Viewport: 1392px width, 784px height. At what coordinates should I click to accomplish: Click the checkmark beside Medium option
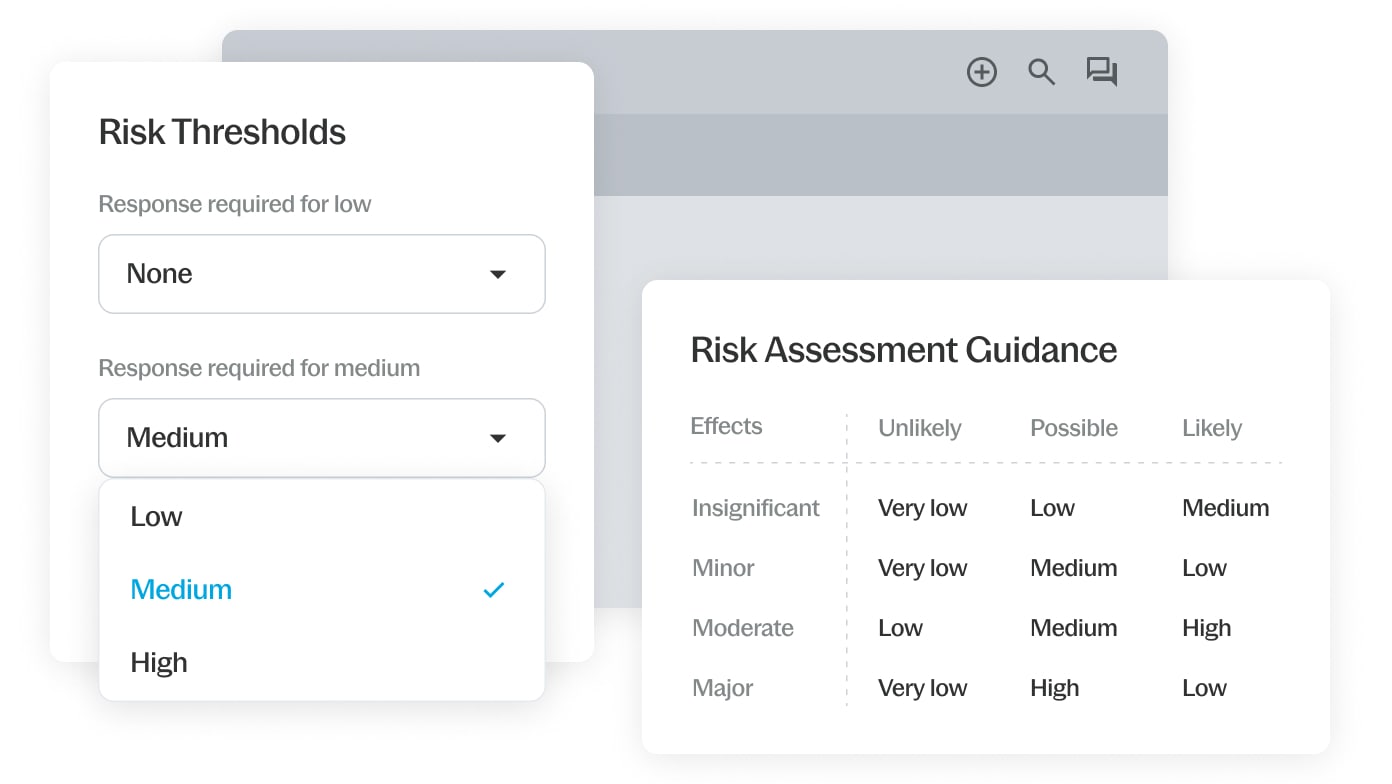[494, 590]
